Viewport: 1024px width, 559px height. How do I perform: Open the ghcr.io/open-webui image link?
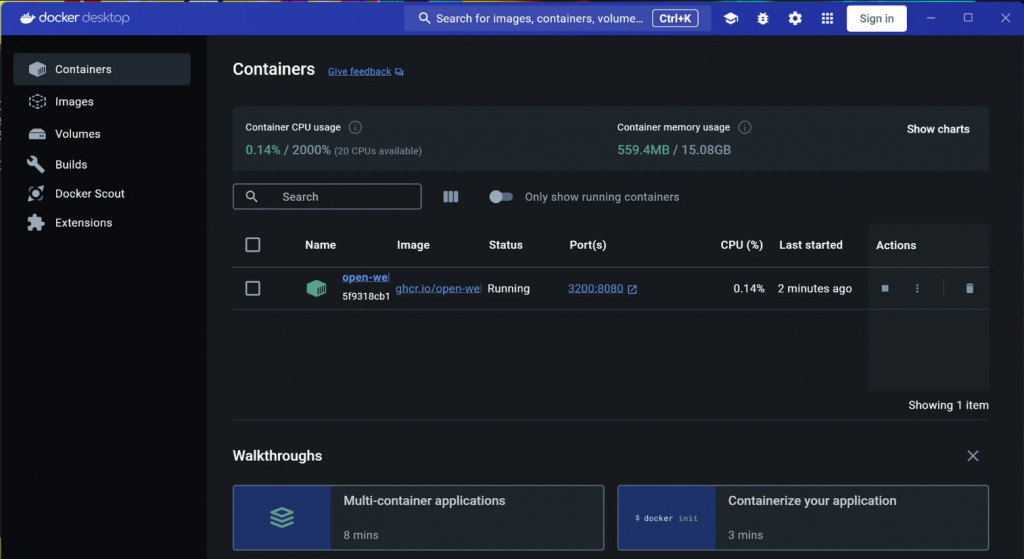(438, 289)
